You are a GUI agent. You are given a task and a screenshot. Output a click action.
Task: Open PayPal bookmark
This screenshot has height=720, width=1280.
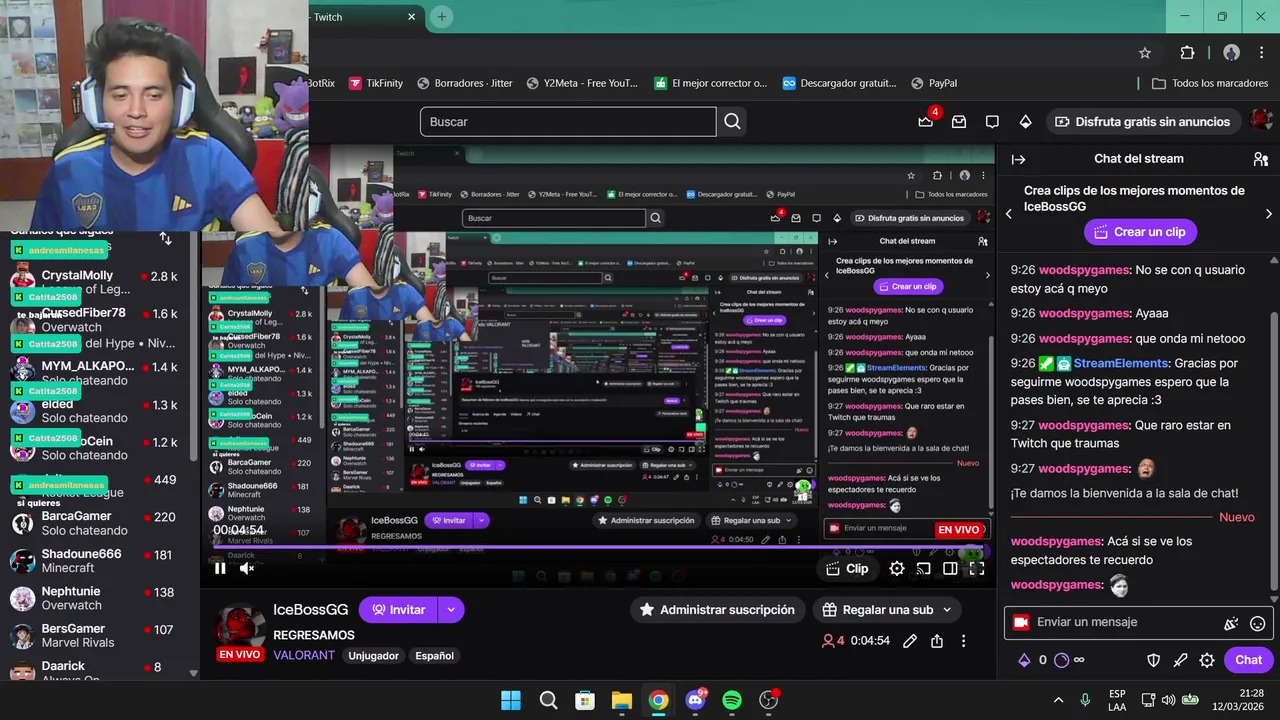pos(934,83)
